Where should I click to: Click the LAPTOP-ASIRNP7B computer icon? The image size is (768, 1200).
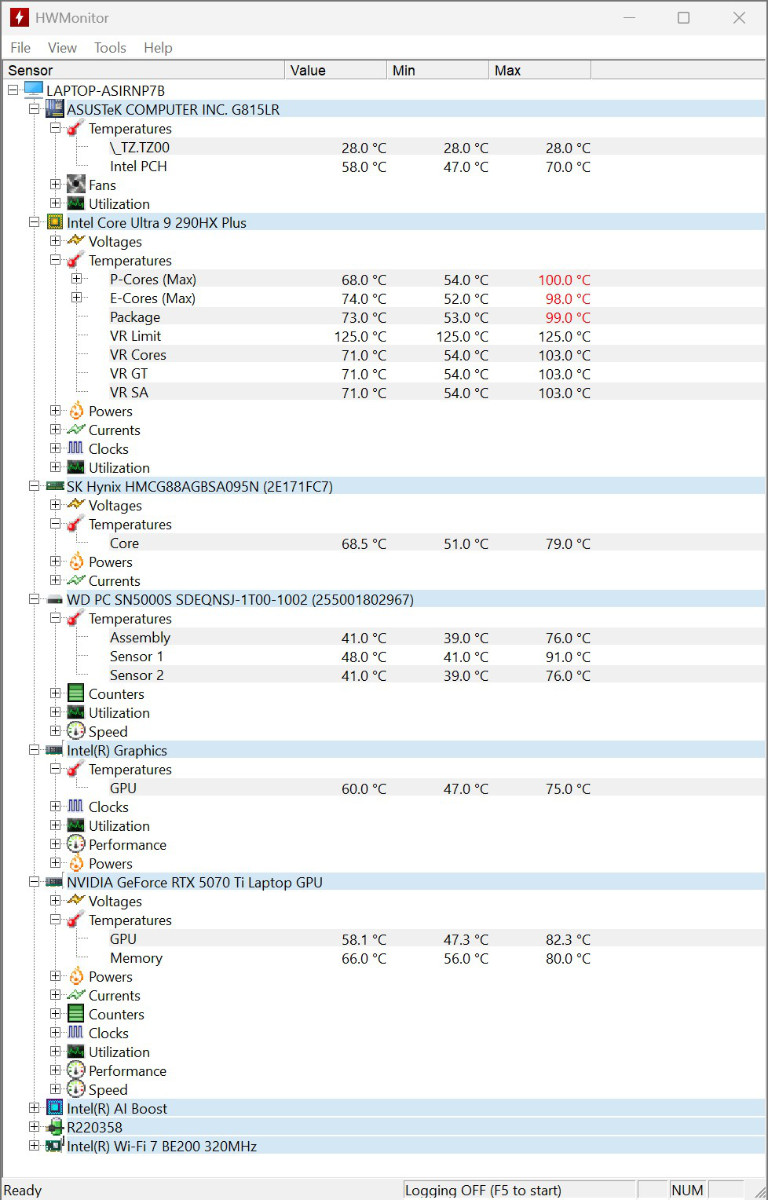click(x=33, y=90)
